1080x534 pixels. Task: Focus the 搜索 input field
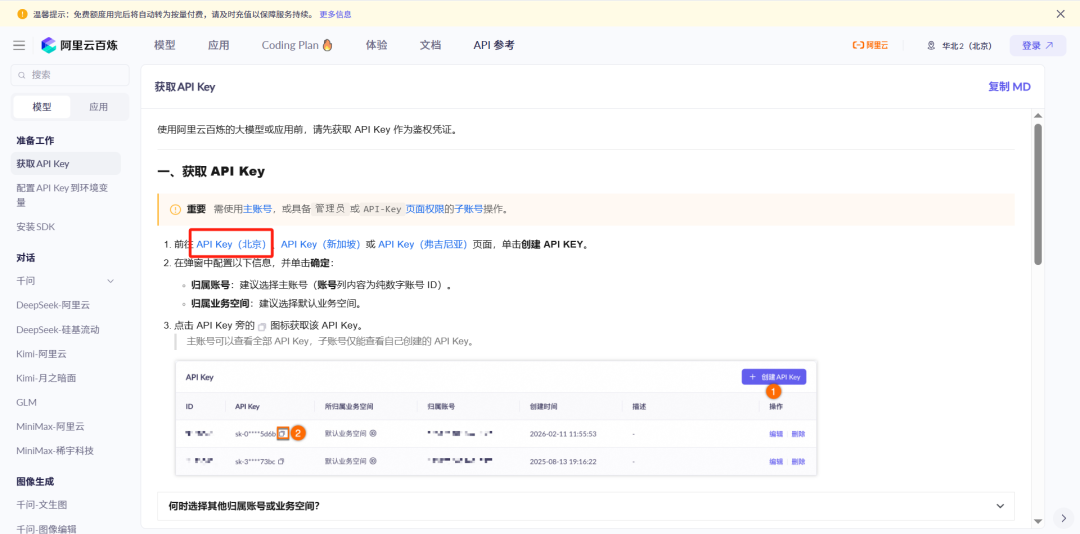click(x=70, y=75)
